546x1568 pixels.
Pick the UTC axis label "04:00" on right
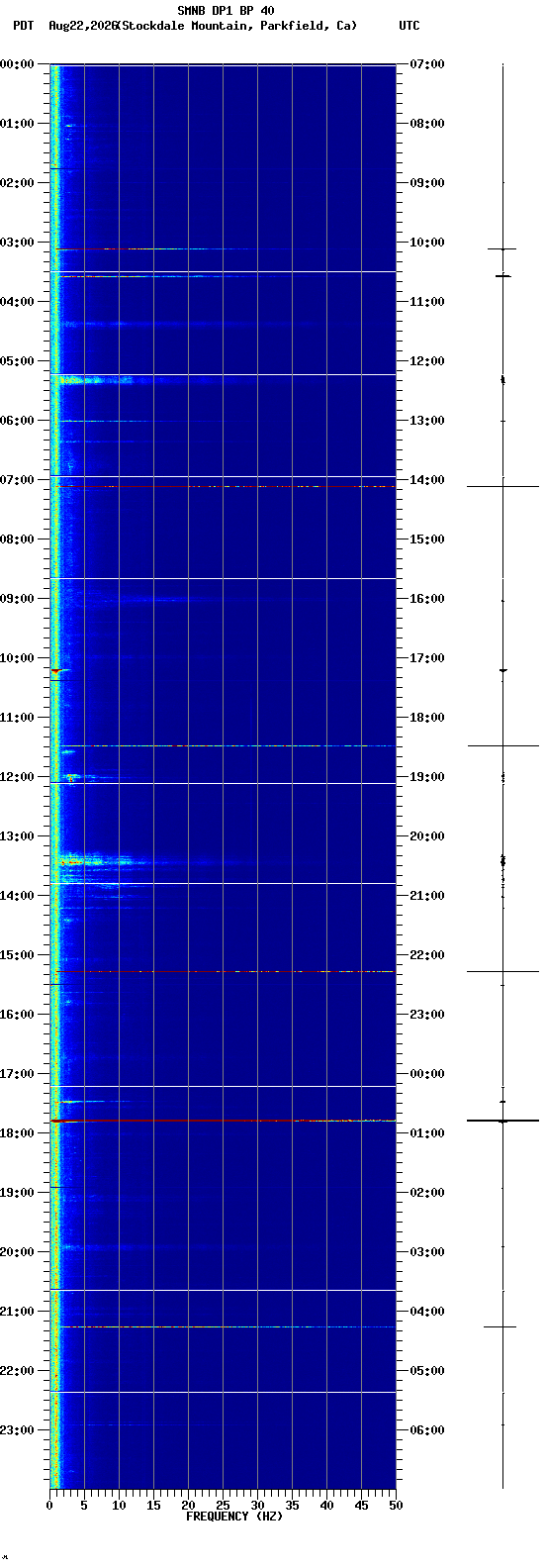(x=426, y=1312)
